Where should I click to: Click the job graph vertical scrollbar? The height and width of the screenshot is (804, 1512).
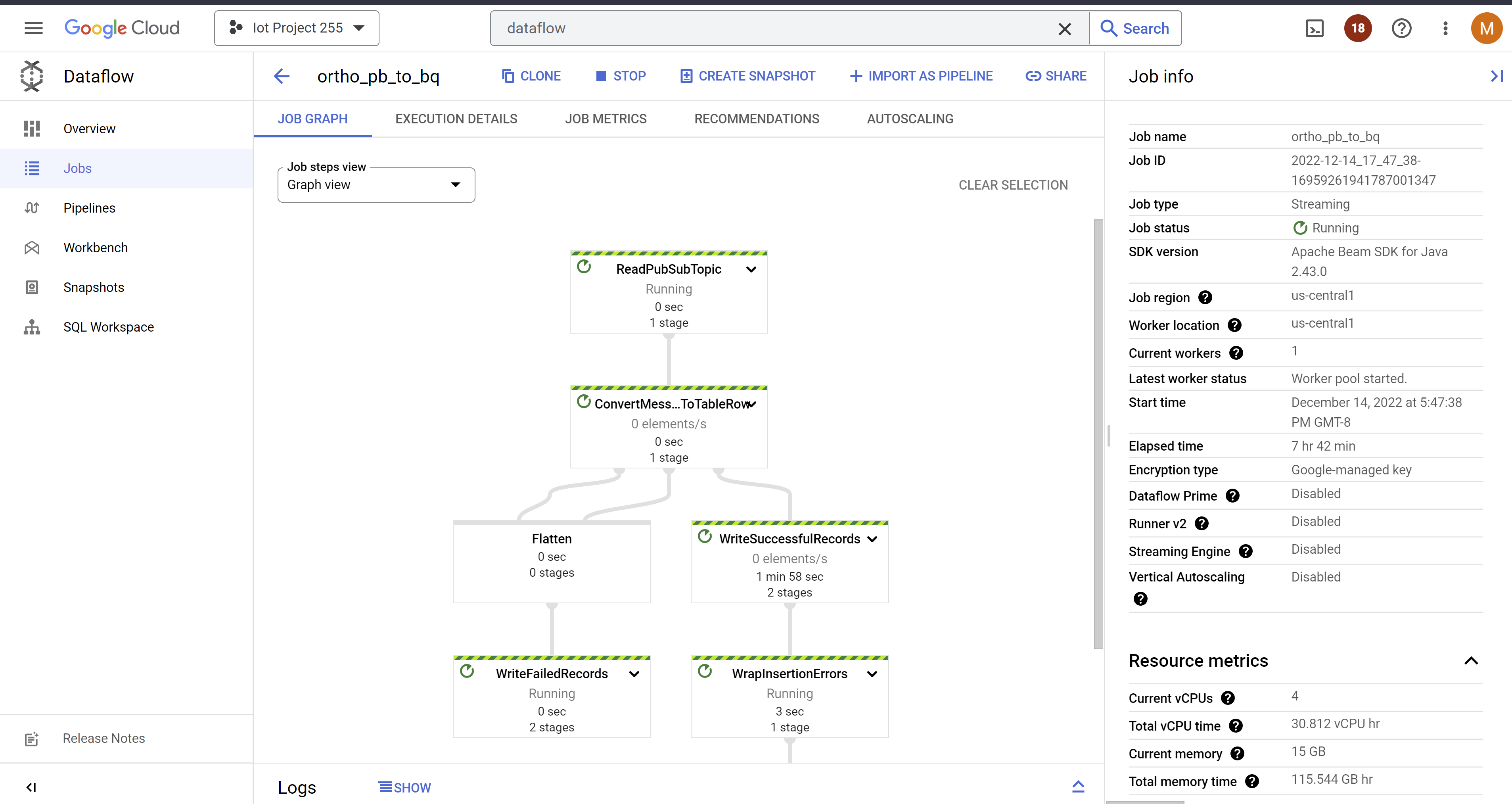1098,434
